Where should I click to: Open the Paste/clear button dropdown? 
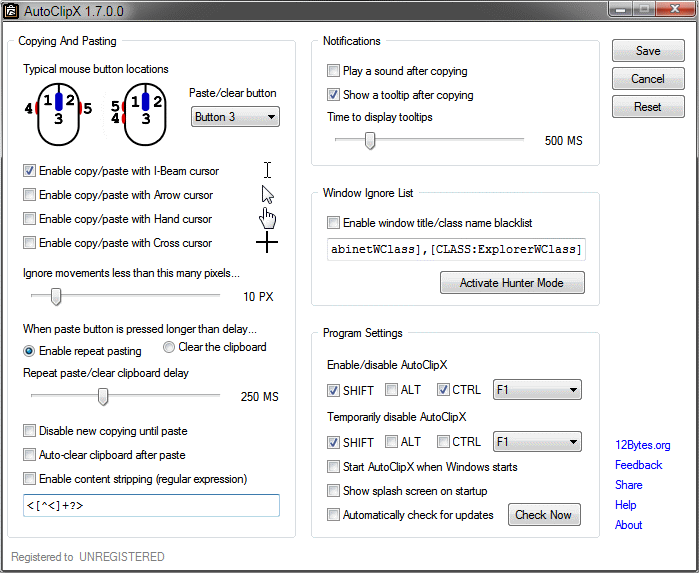(235, 117)
